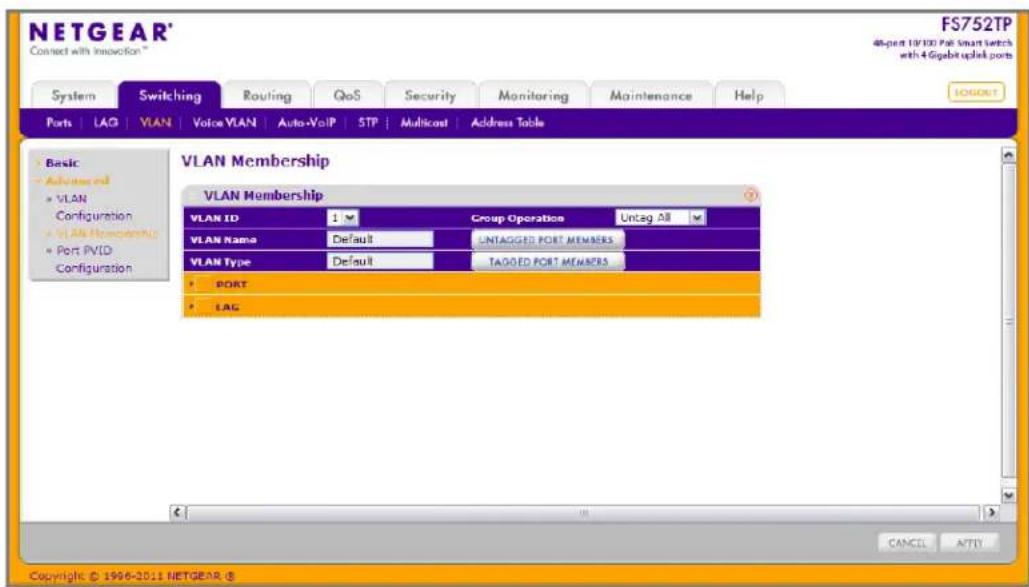This screenshot has height=587, width=1029.
Task: Open the Routing tab
Action: click(x=267, y=96)
